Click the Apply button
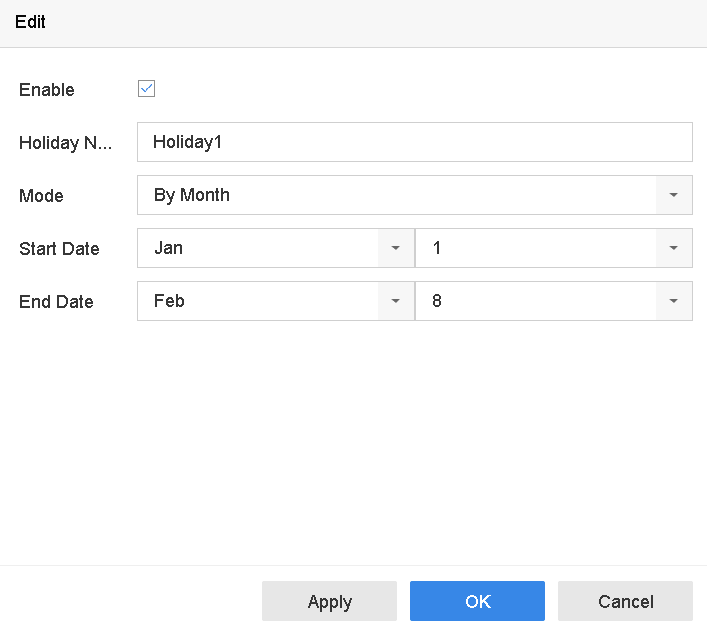 (329, 601)
